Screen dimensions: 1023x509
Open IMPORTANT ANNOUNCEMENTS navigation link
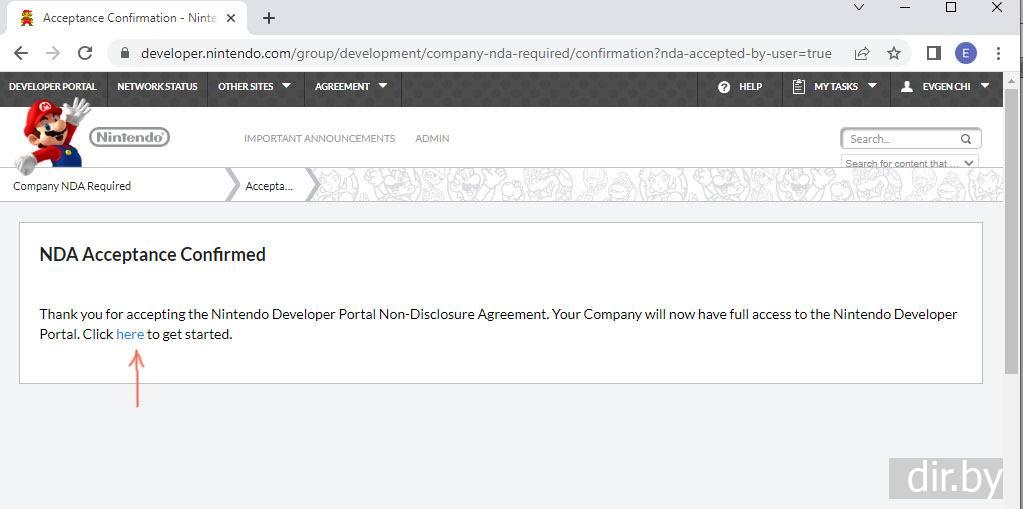coord(320,138)
